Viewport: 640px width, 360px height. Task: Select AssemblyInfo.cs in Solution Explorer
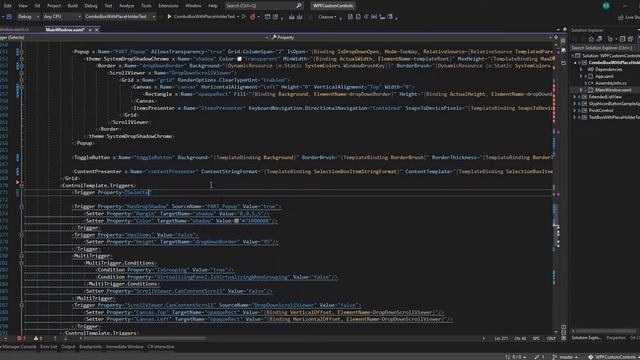(610, 83)
